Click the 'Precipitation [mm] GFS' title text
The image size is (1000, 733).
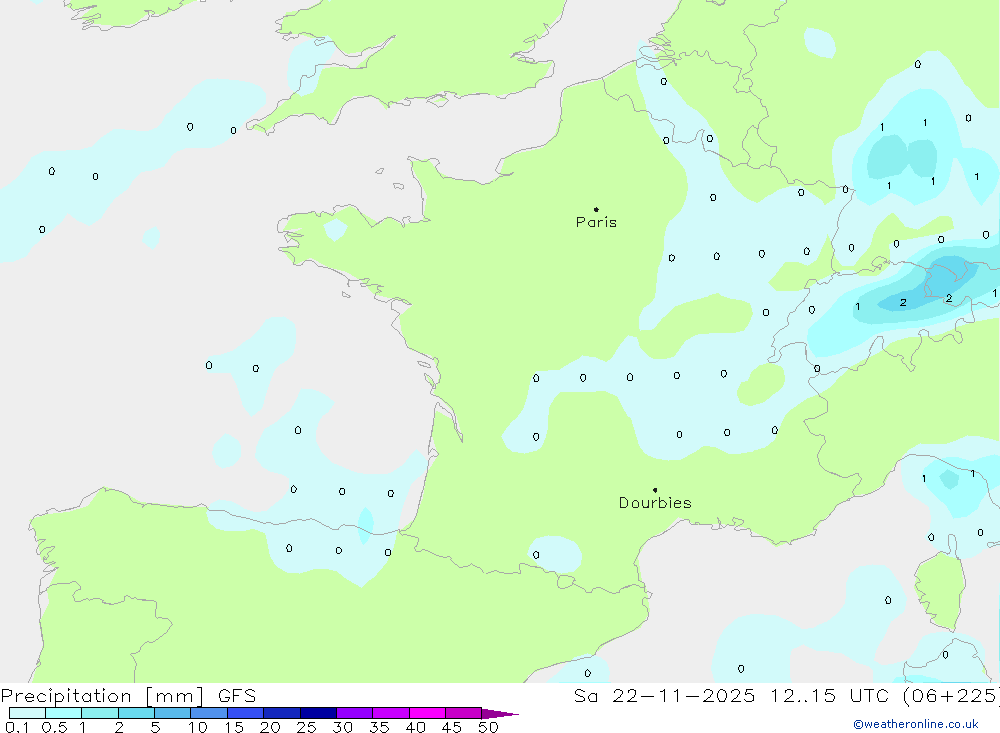(x=128, y=695)
